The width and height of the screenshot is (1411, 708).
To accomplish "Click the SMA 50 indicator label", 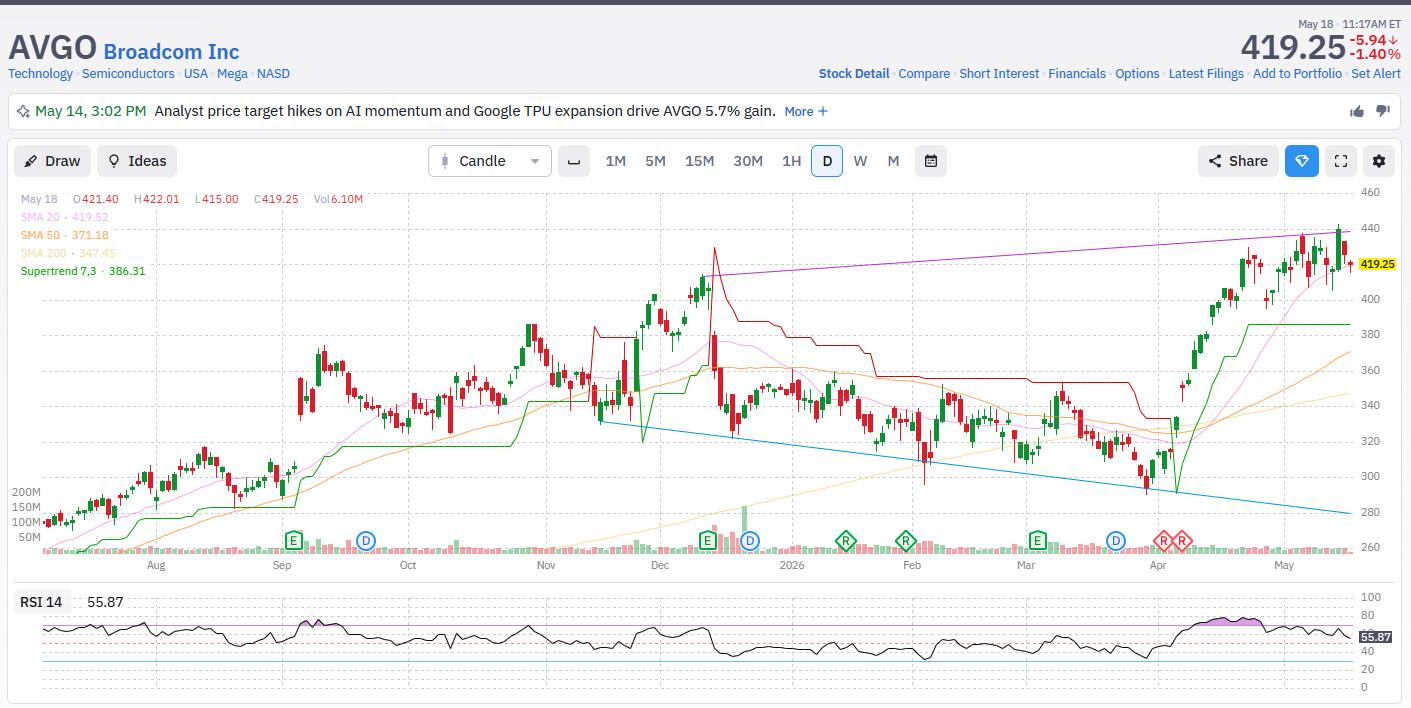I will (65, 235).
